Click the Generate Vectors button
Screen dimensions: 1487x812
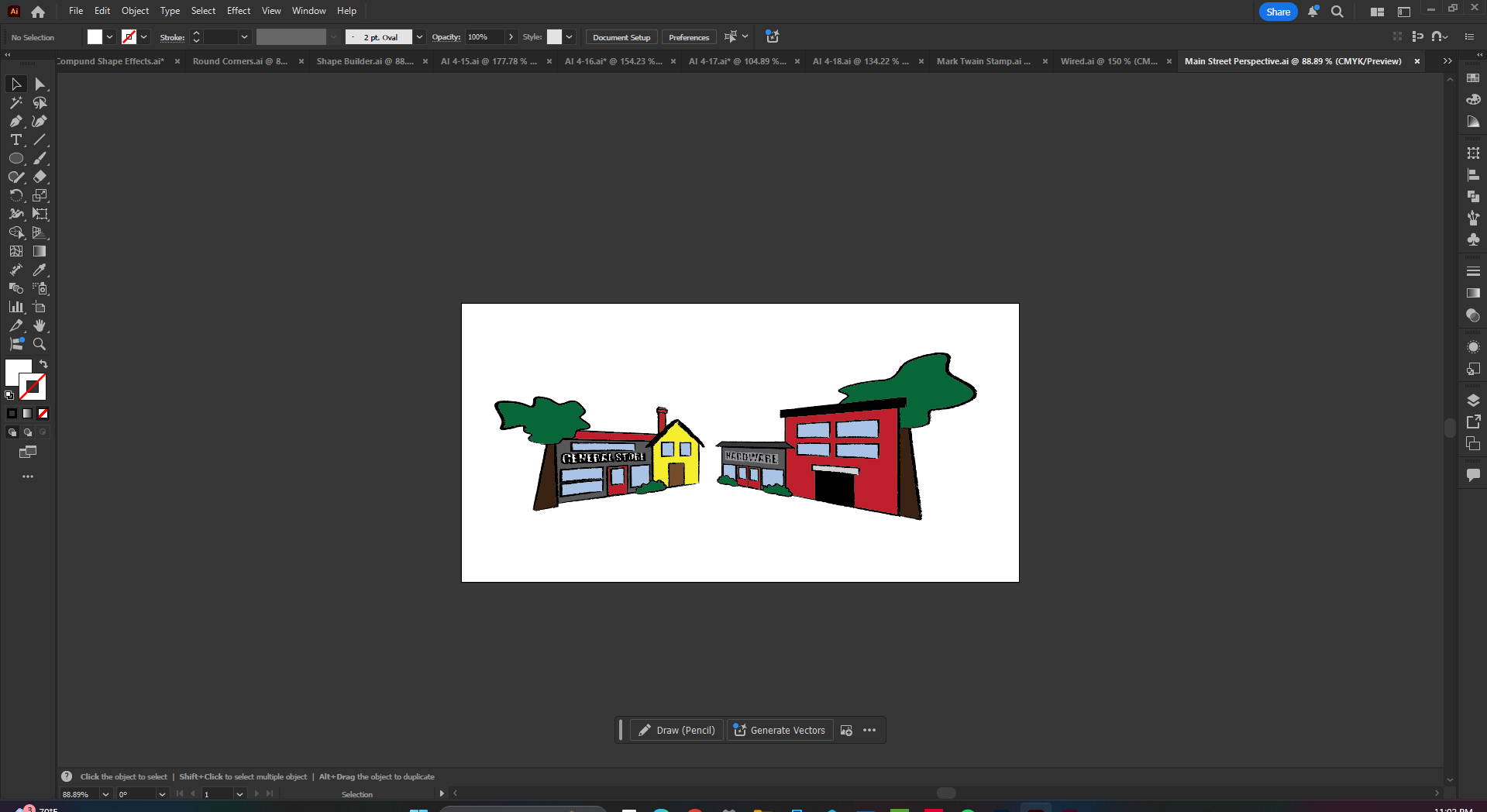click(x=779, y=730)
